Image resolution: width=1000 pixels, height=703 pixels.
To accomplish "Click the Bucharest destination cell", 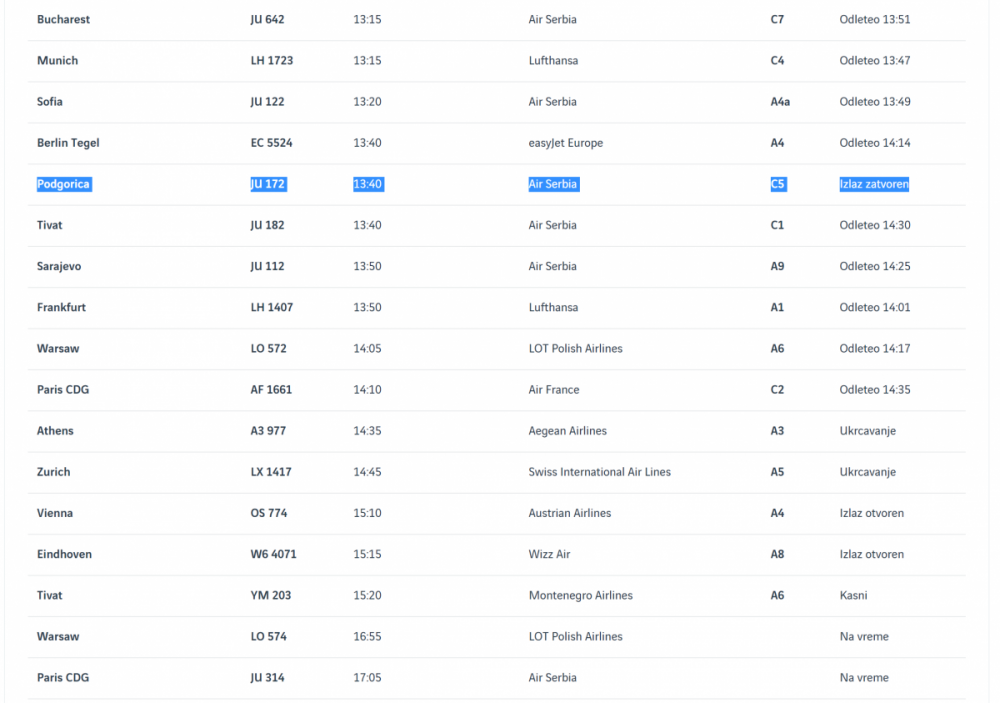I will 63,20.
